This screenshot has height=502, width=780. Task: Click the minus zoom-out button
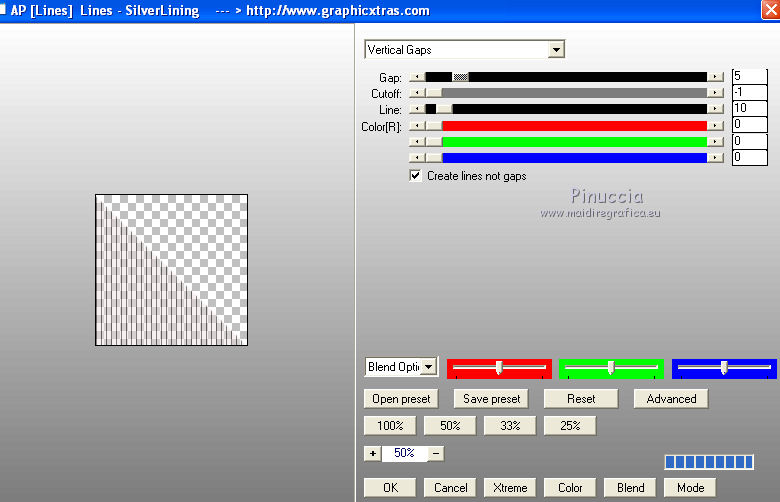pos(436,453)
